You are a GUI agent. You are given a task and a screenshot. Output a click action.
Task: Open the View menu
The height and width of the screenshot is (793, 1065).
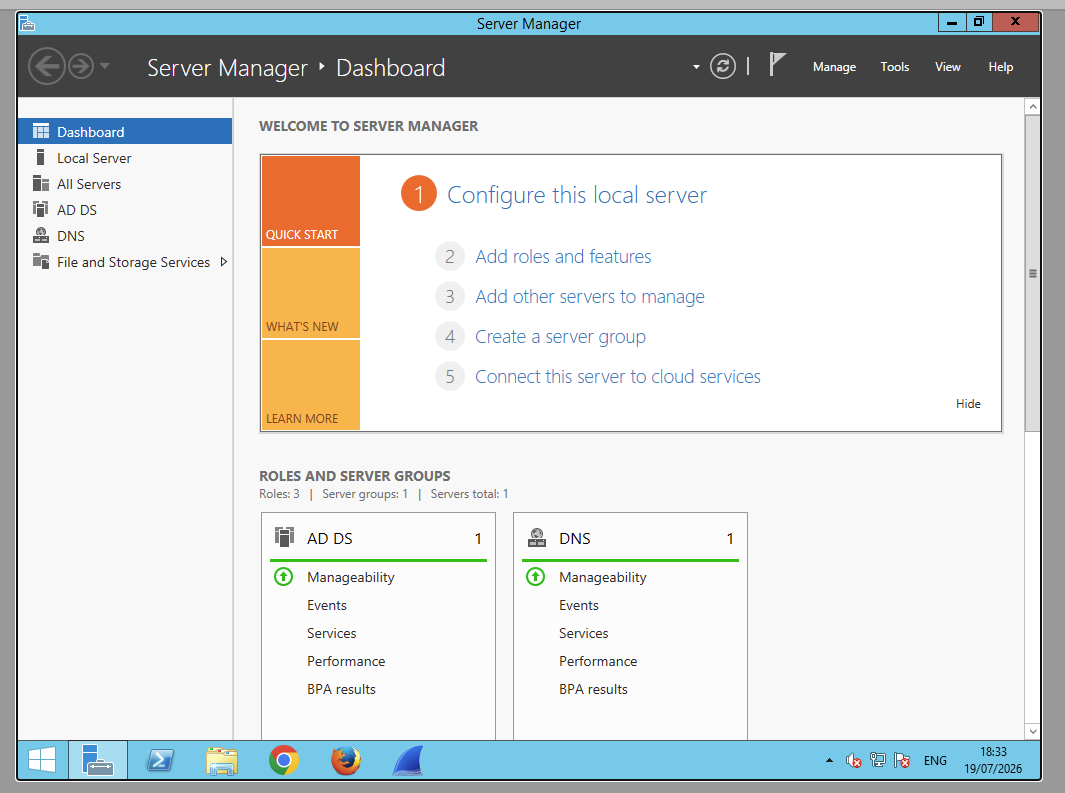pyautogui.click(x=947, y=67)
